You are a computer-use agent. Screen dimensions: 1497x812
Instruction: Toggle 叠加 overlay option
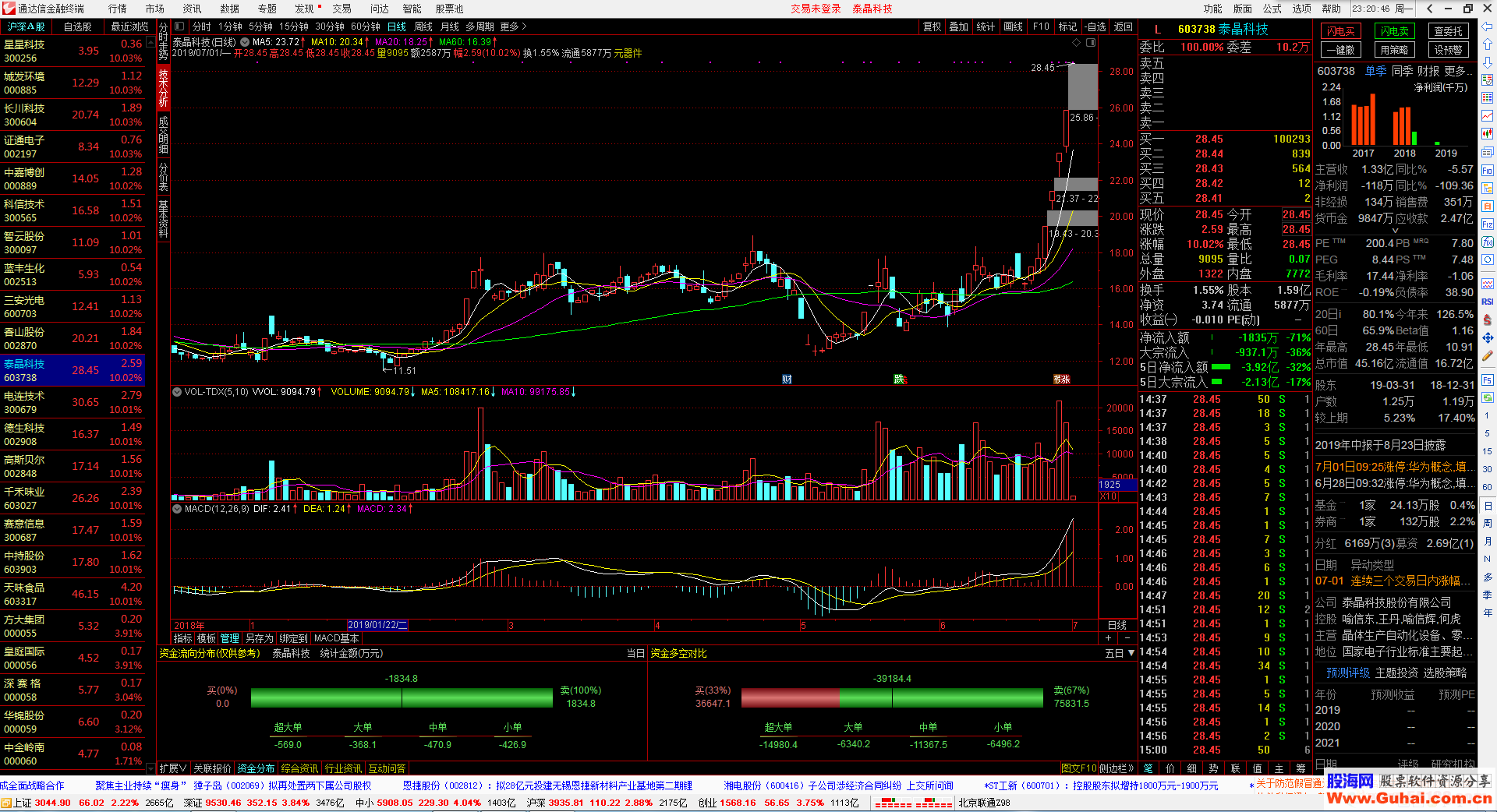pos(959,26)
